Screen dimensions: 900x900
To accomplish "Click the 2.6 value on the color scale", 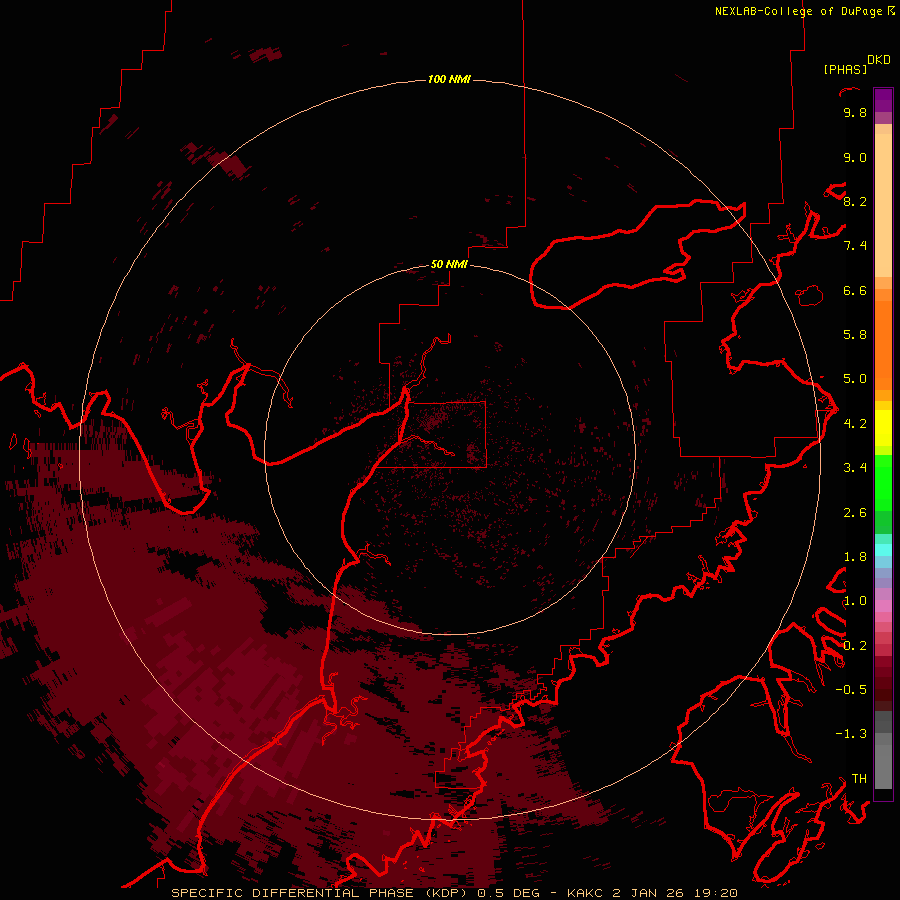I will (x=855, y=513).
